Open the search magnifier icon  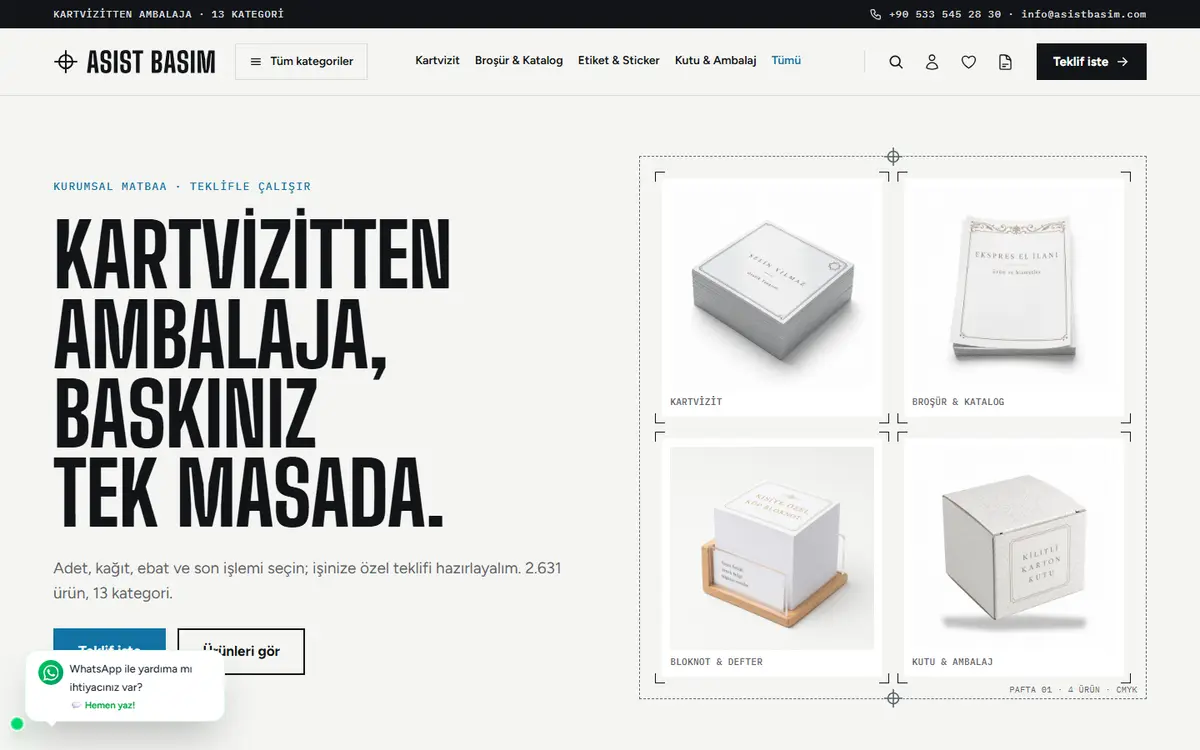pos(896,62)
